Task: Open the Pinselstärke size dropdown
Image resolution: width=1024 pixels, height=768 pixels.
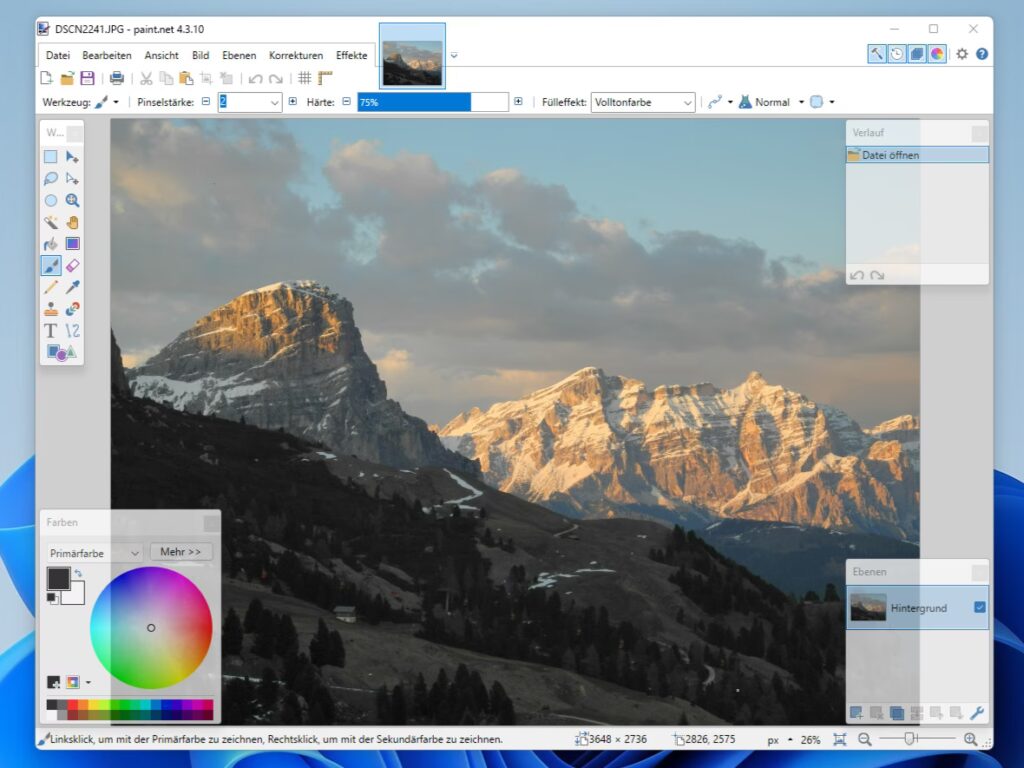Action: pyautogui.click(x=251, y=102)
